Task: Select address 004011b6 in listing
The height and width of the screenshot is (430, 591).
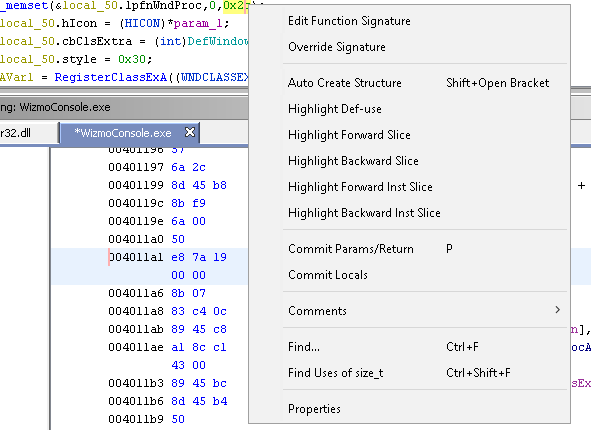Action: [136, 401]
